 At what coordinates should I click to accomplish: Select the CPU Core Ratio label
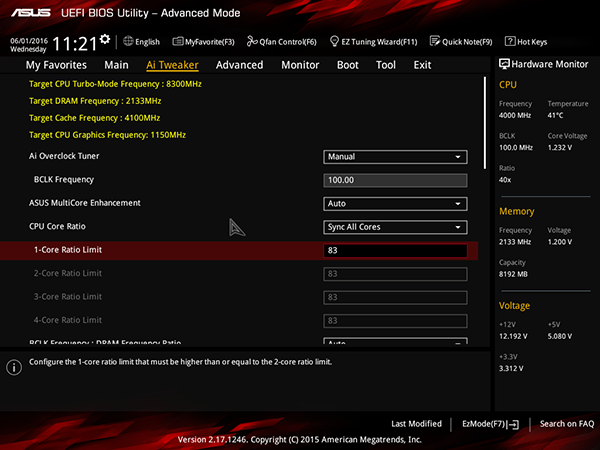(57, 226)
